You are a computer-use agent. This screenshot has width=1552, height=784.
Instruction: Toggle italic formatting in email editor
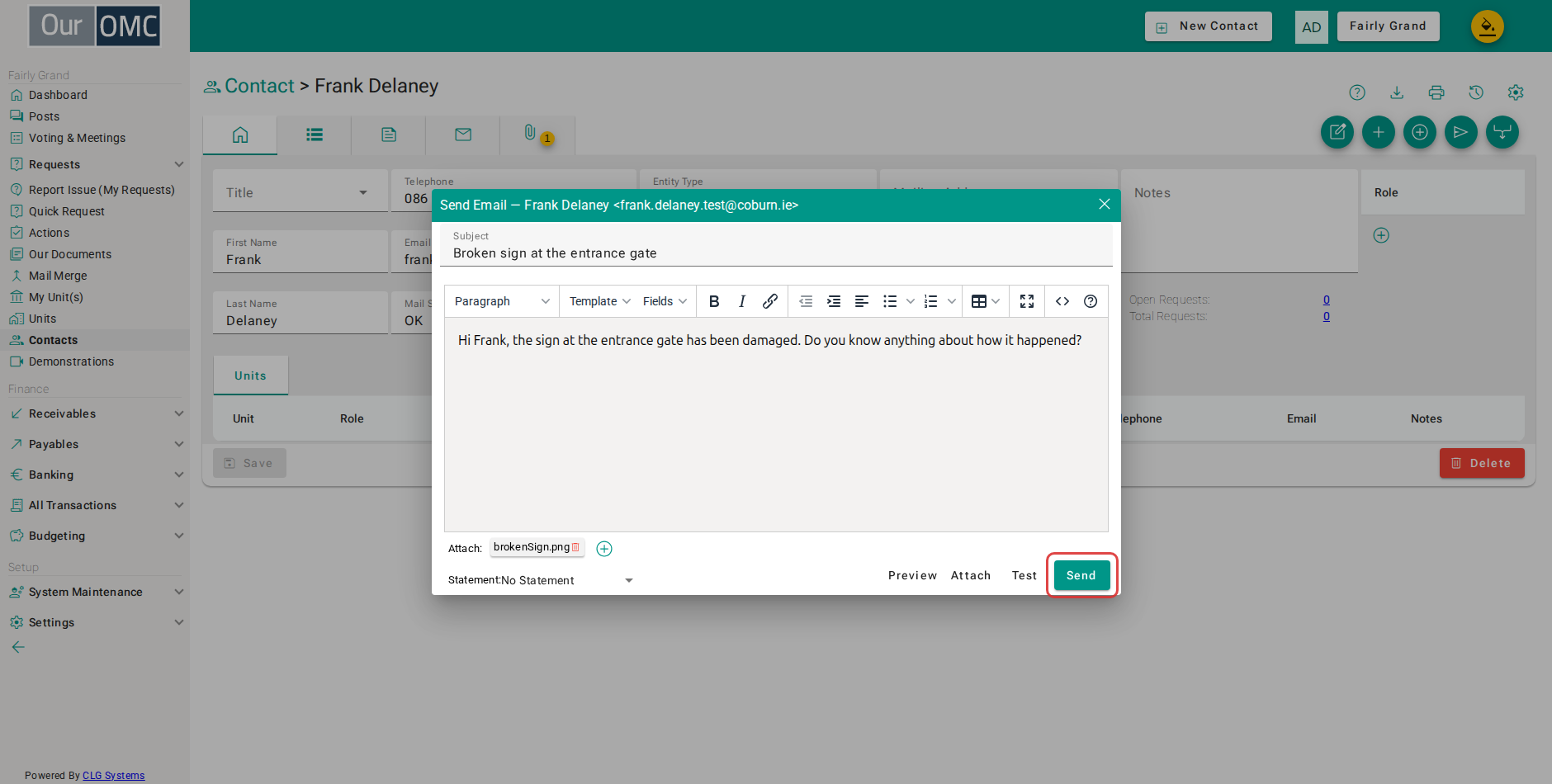tap(742, 301)
